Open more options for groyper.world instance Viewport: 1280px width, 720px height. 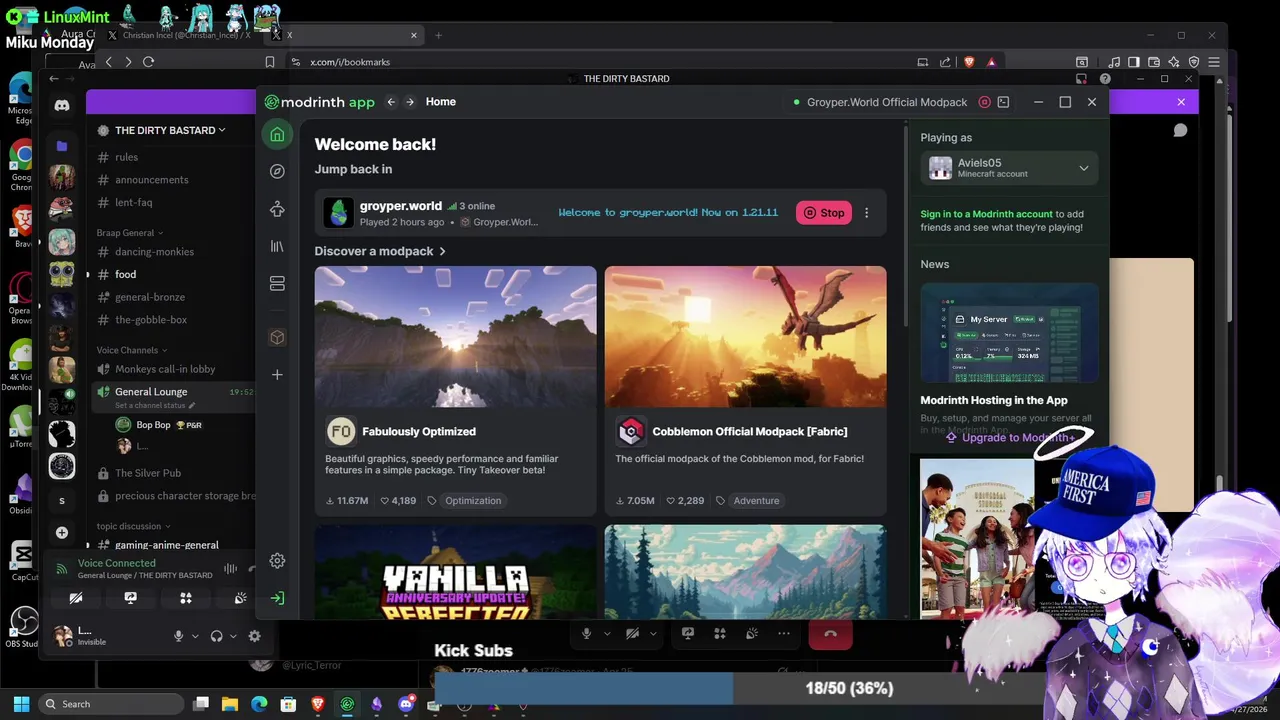point(866,213)
